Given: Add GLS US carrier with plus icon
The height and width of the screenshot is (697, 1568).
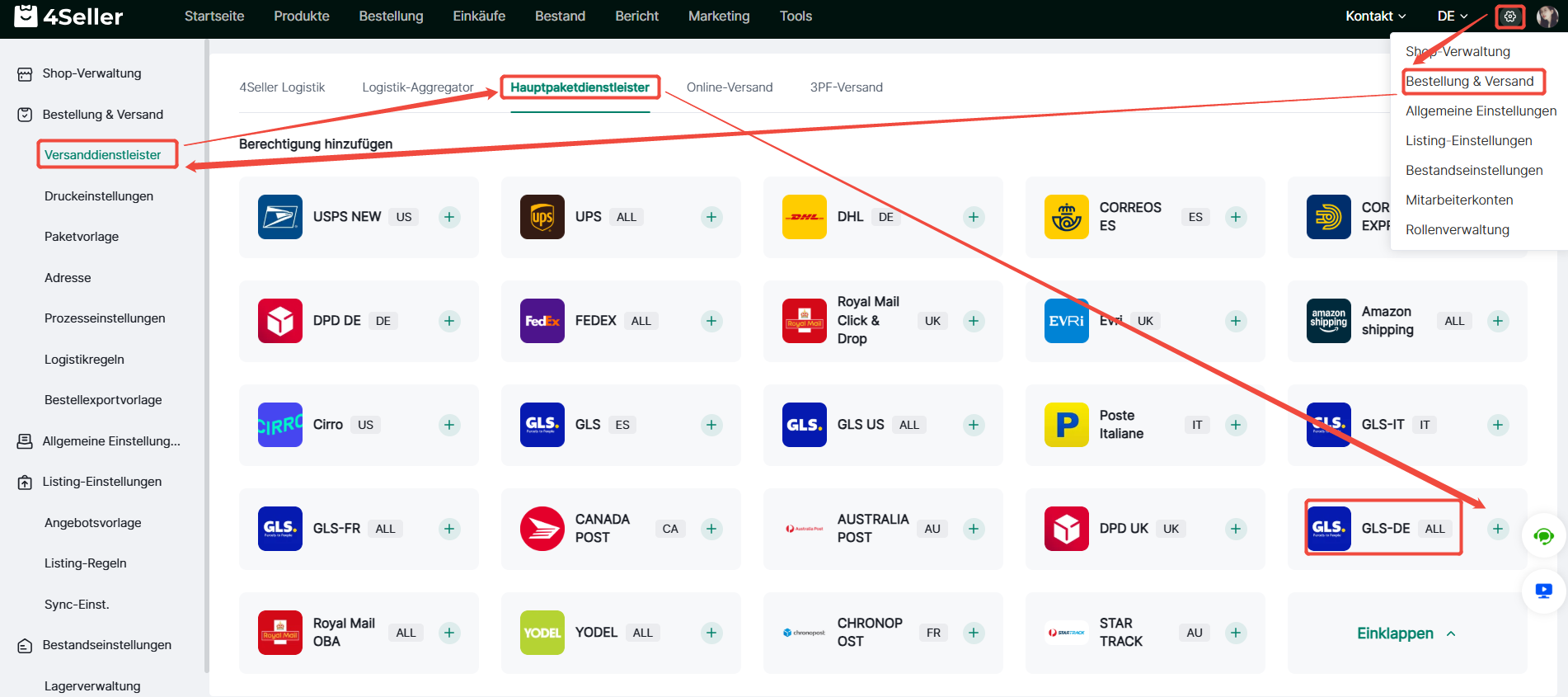Looking at the screenshot, I should [974, 425].
